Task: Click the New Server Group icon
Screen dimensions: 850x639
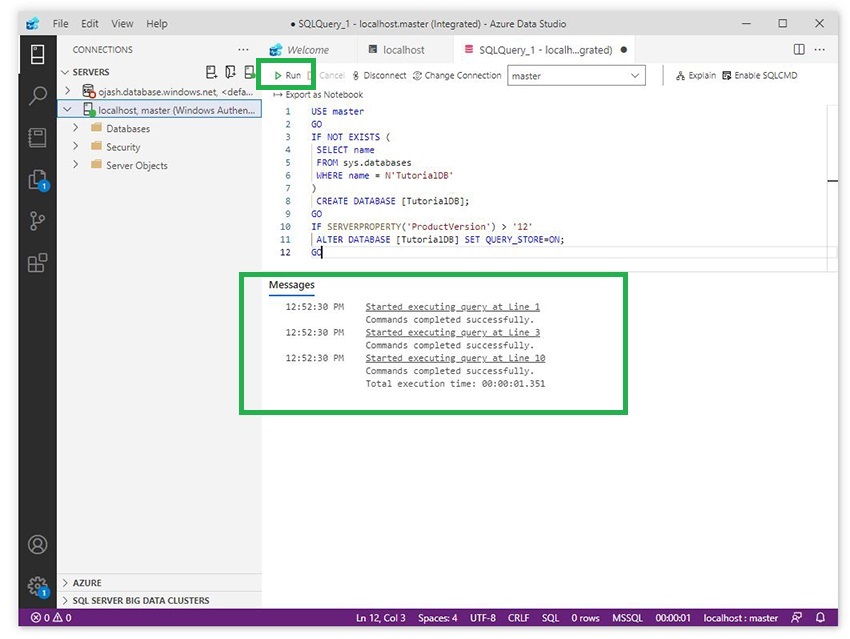Action: (x=230, y=72)
